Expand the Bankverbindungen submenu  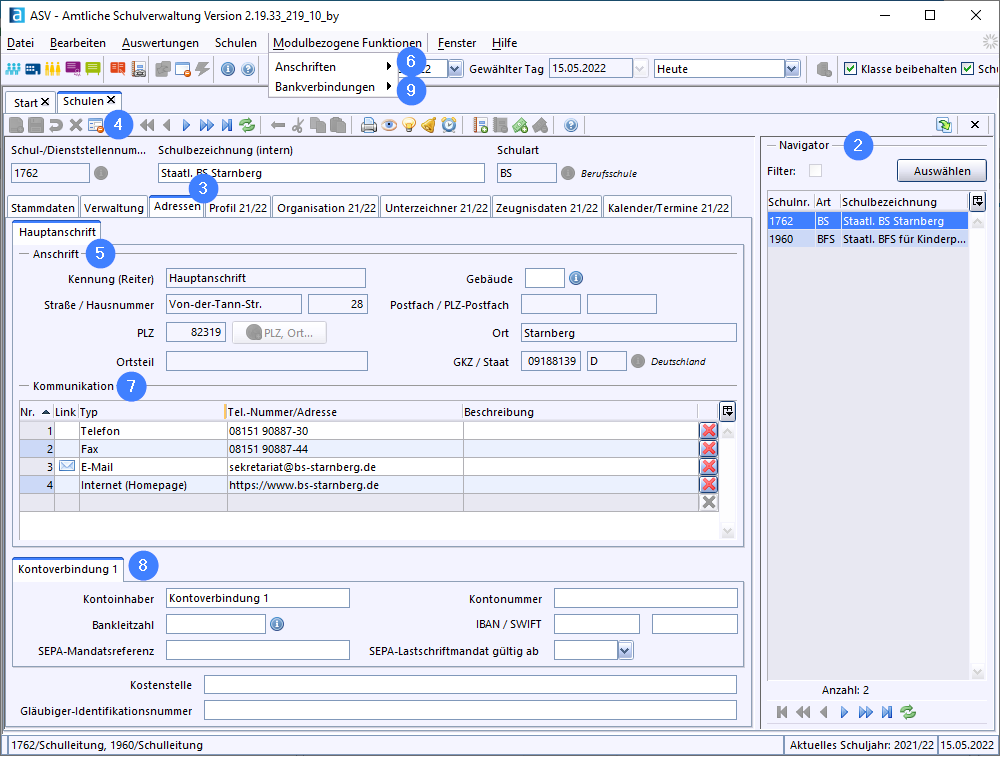point(334,87)
